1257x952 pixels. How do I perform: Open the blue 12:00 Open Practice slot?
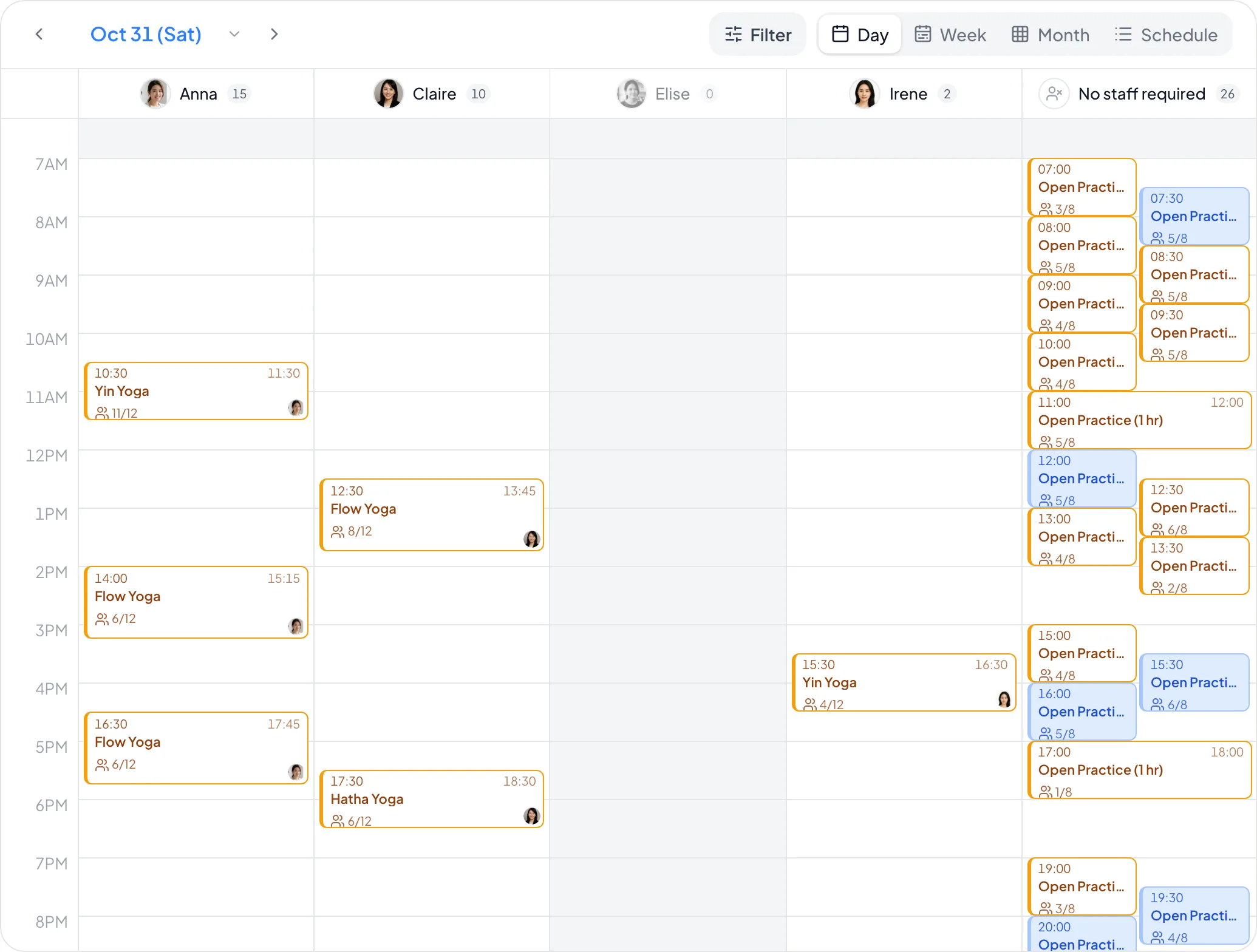click(x=1082, y=478)
